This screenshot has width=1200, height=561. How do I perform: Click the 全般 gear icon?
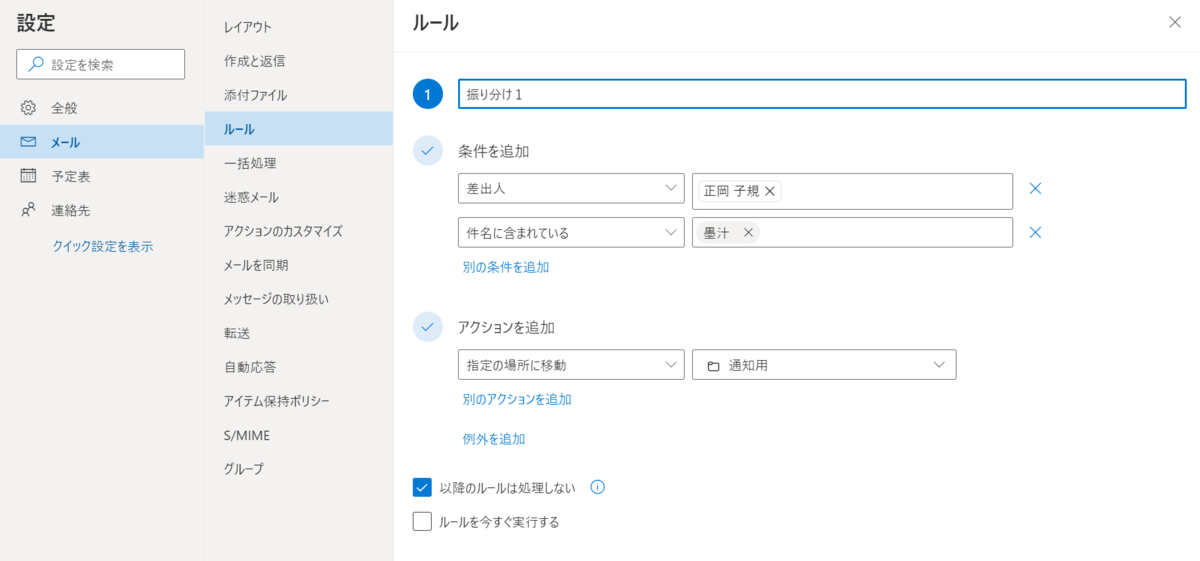click(x=28, y=108)
